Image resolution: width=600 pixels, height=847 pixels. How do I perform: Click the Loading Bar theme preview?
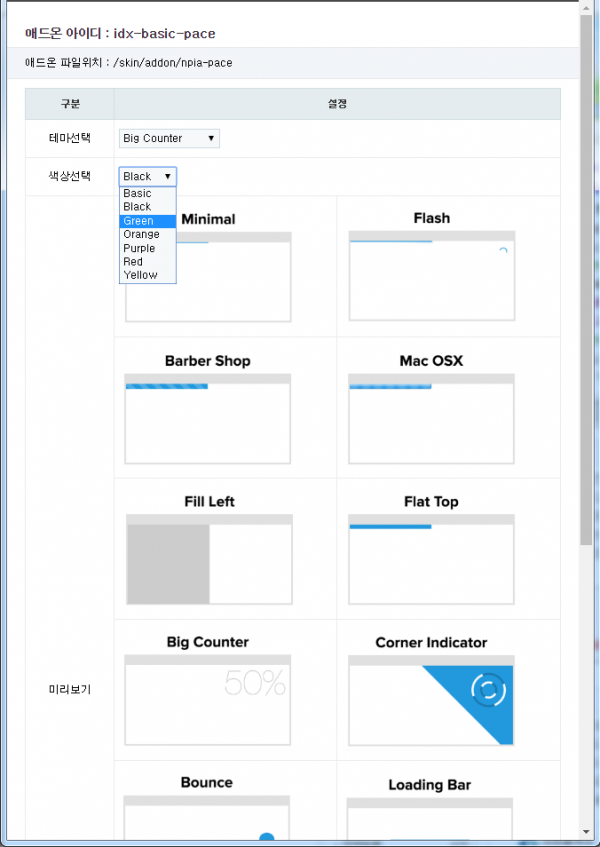(430, 818)
